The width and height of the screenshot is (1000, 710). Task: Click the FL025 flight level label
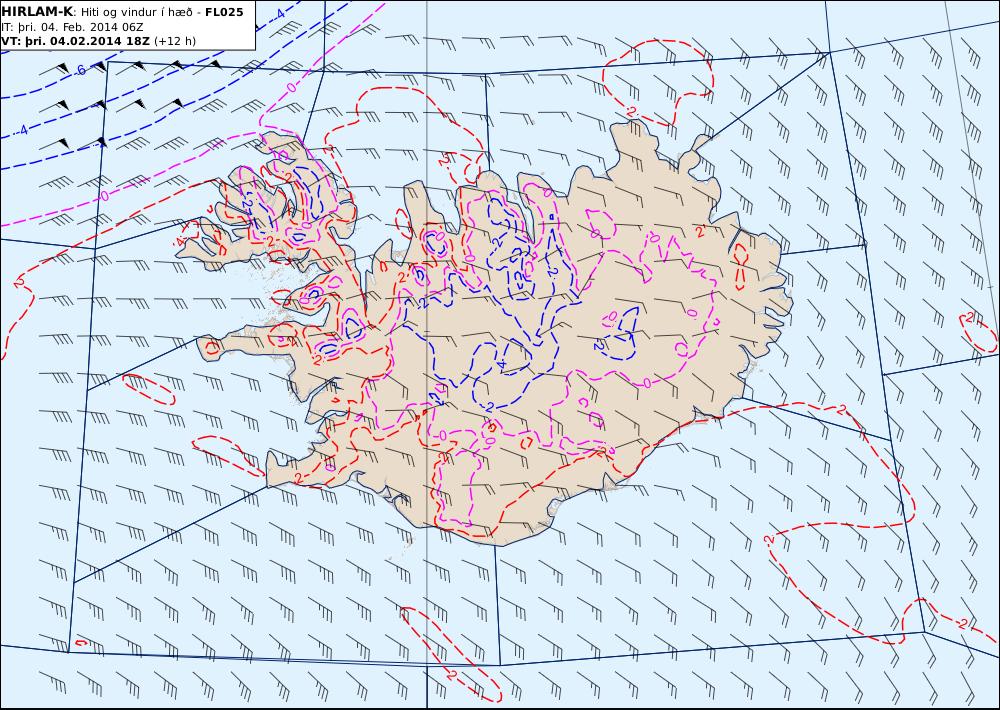224,12
